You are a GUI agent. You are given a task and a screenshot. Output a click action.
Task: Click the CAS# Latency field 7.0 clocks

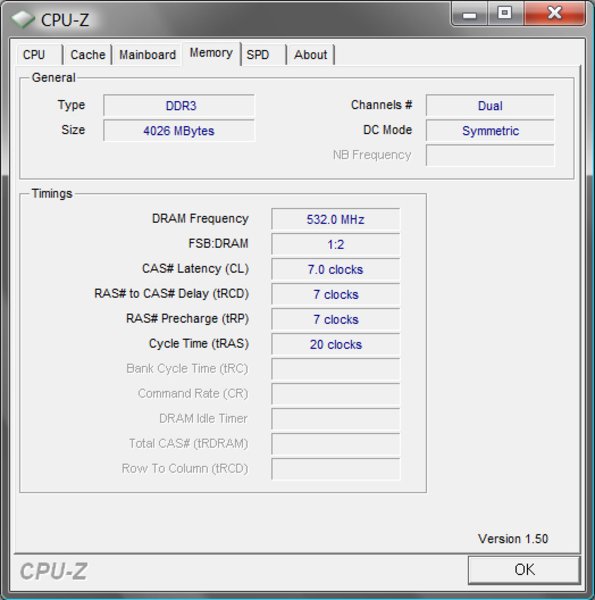(336, 269)
